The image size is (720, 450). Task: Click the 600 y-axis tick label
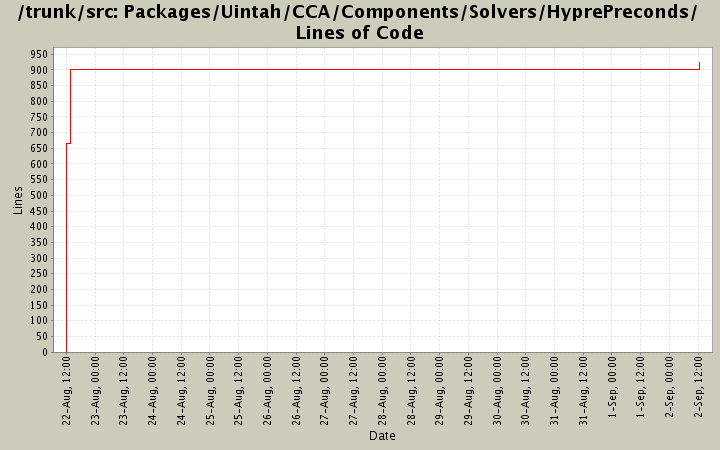coord(39,164)
